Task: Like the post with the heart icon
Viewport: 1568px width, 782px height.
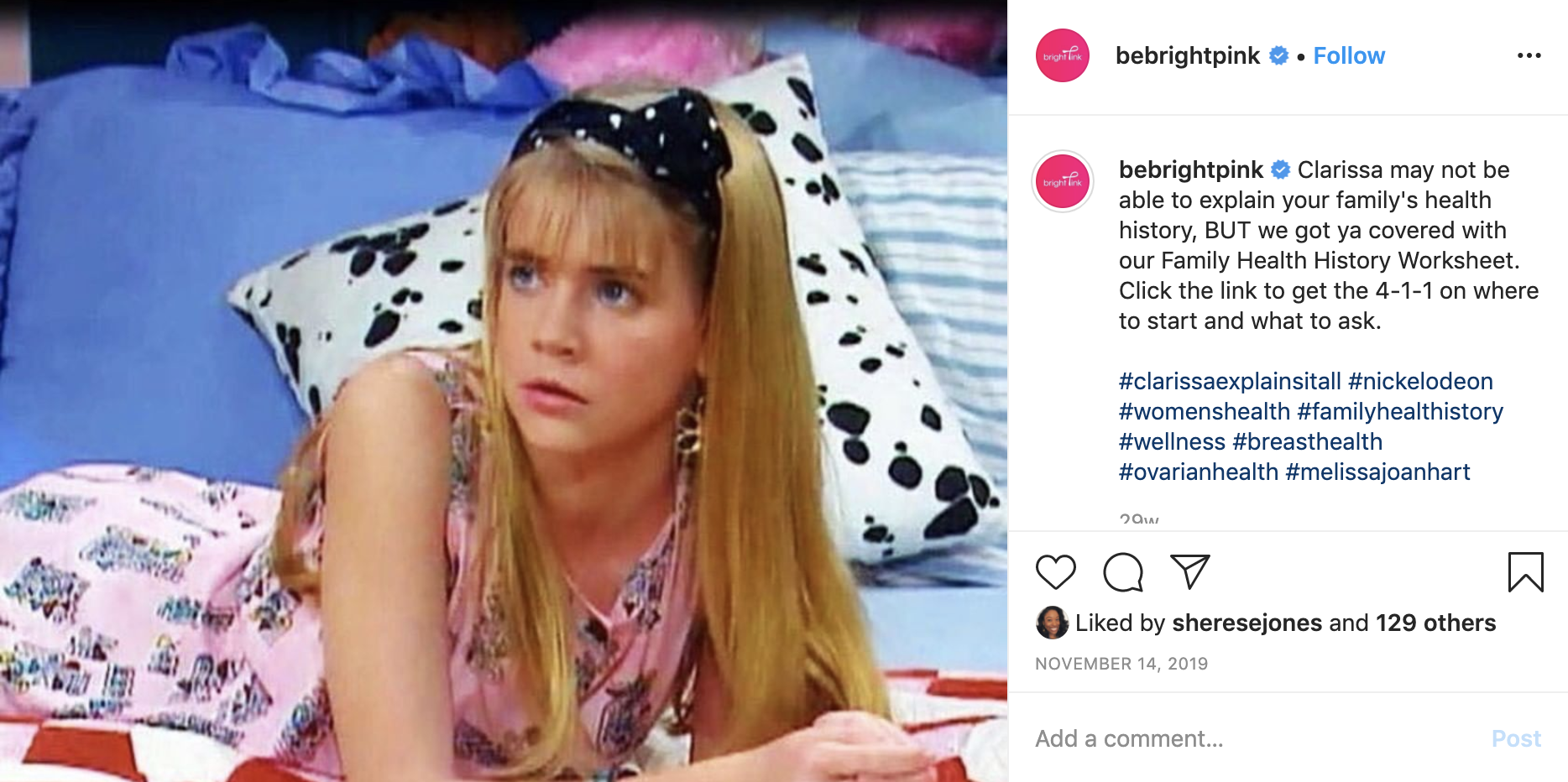Action: pos(1056,572)
